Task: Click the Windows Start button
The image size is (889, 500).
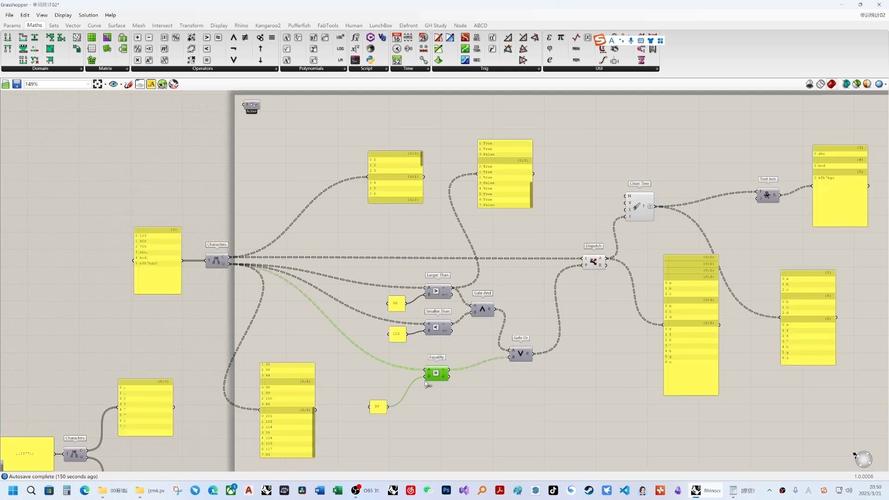Action: click(x=12, y=490)
